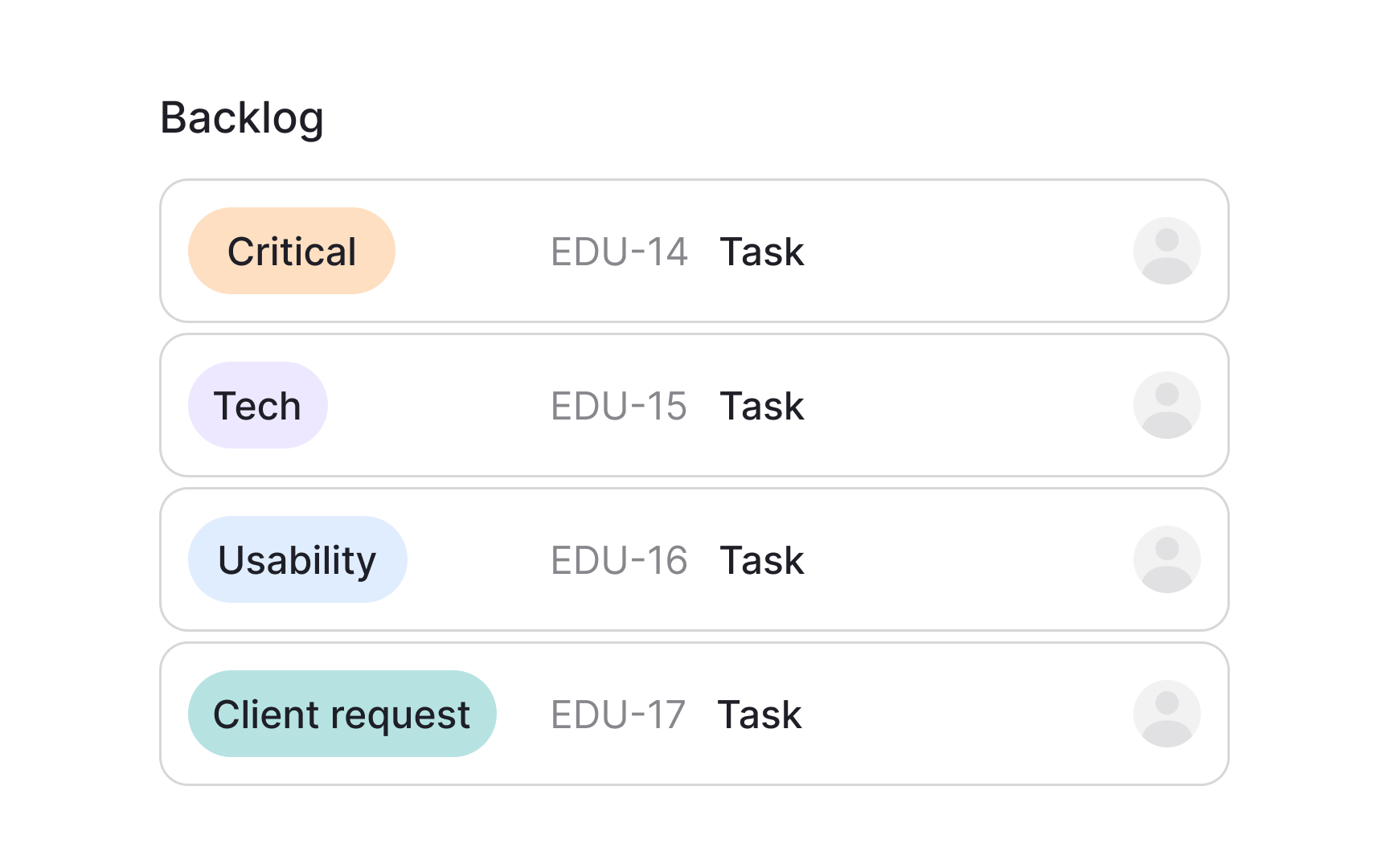Click the Backlog section heading
This screenshot has width=1389, height=868.
(242, 117)
